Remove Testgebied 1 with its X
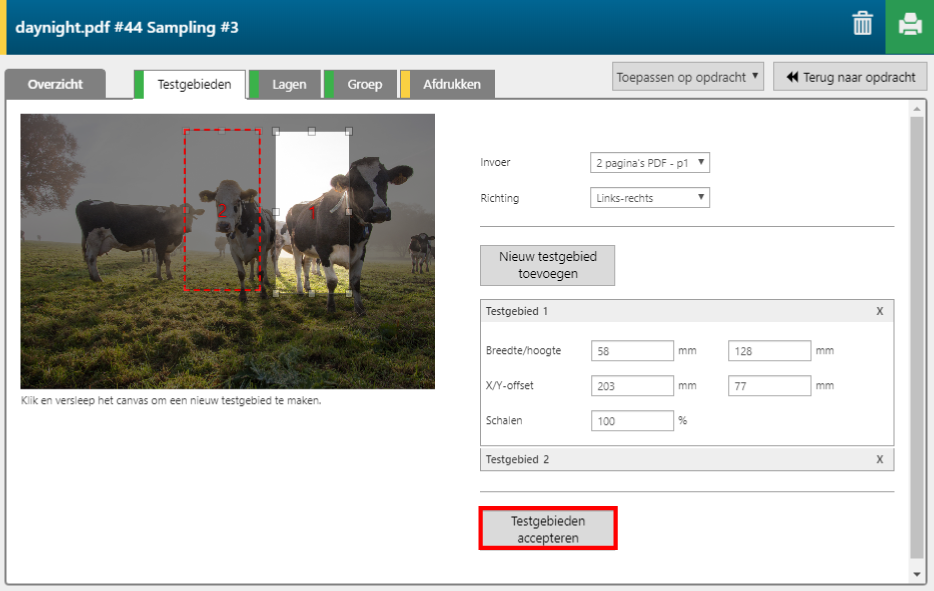 pyautogui.click(x=879, y=311)
